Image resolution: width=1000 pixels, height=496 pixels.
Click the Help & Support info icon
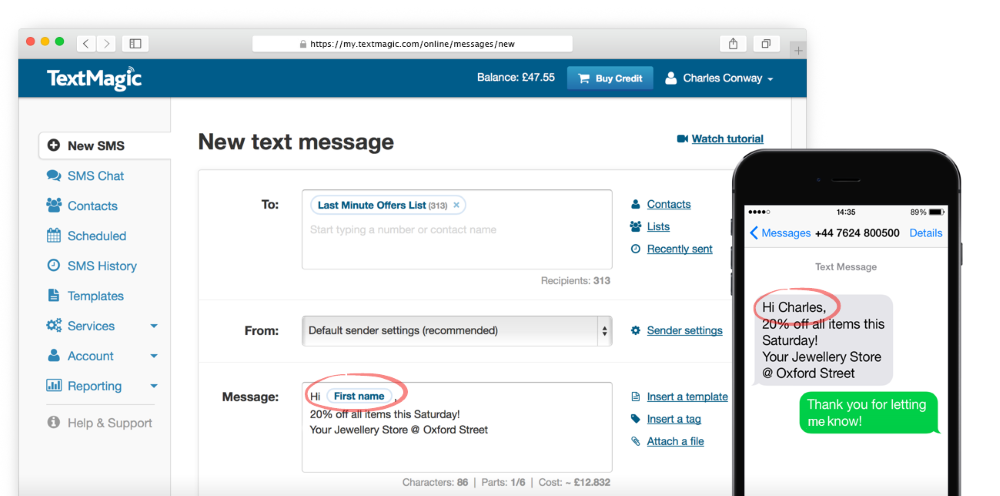pyautogui.click(x=54, y=422)
